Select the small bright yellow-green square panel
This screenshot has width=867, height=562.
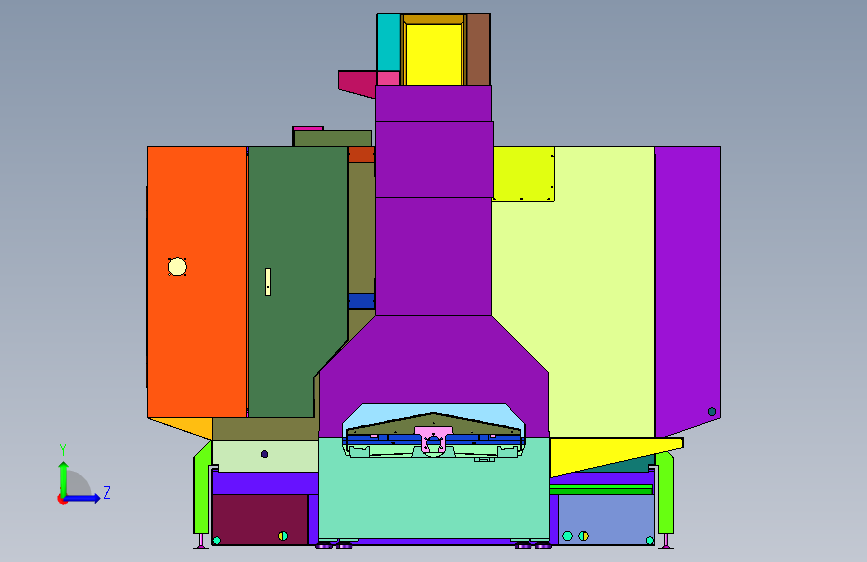pos(524,174)
